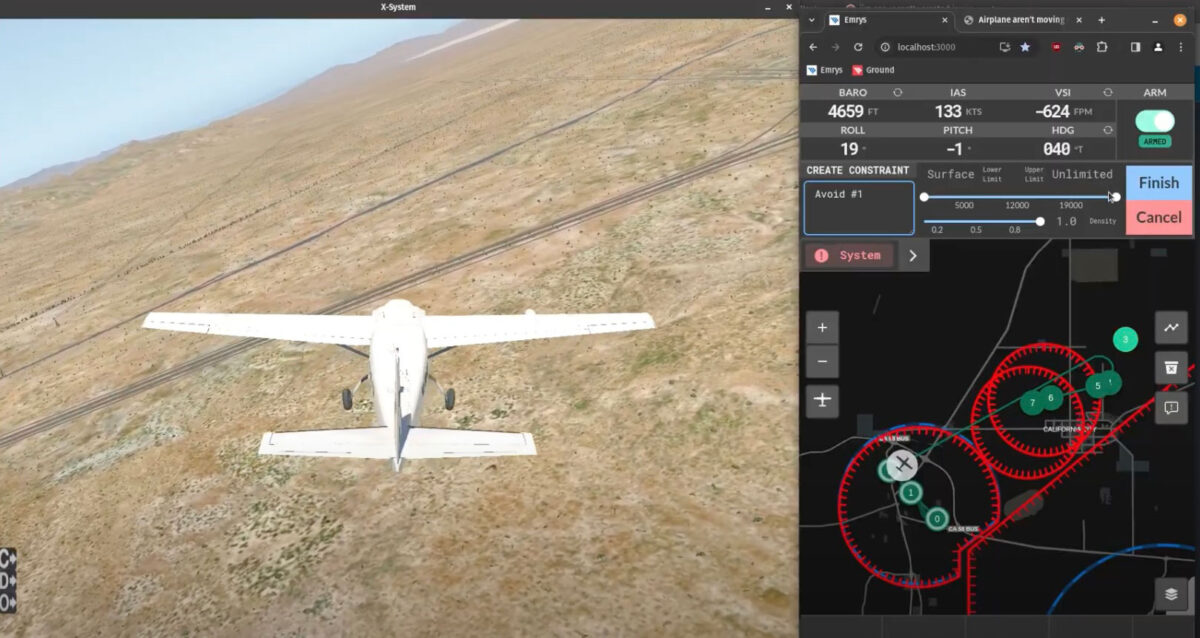Click the HDG refresh icon
Image resolution: width=1200 pixels, height=638 pixels.
click(x=1108, y=130)
